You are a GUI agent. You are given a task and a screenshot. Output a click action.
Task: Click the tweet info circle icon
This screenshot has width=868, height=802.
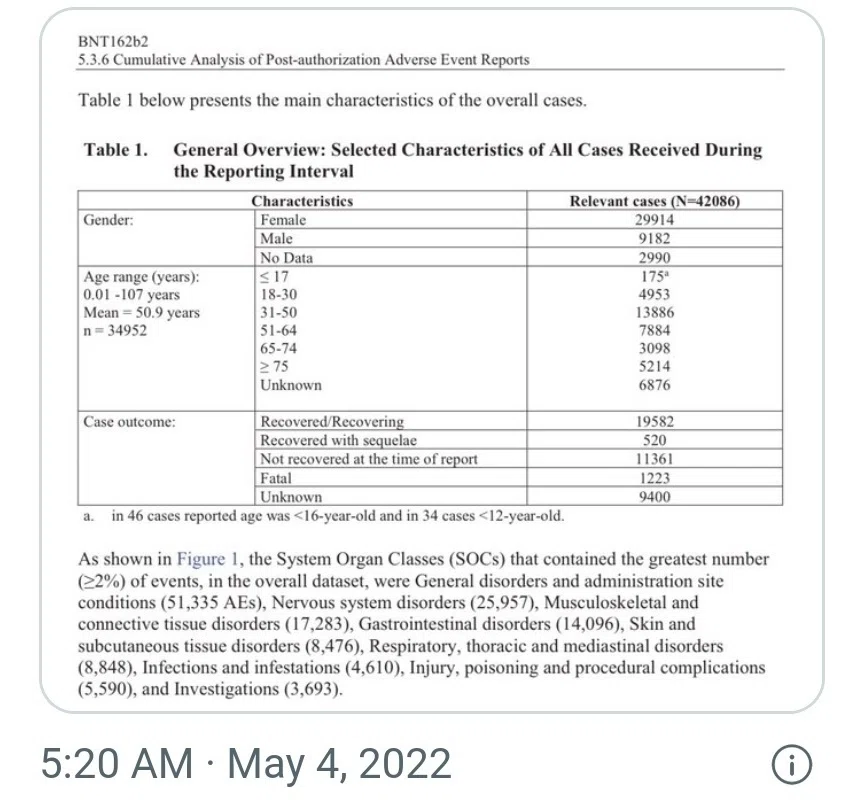tap(792, 765)
